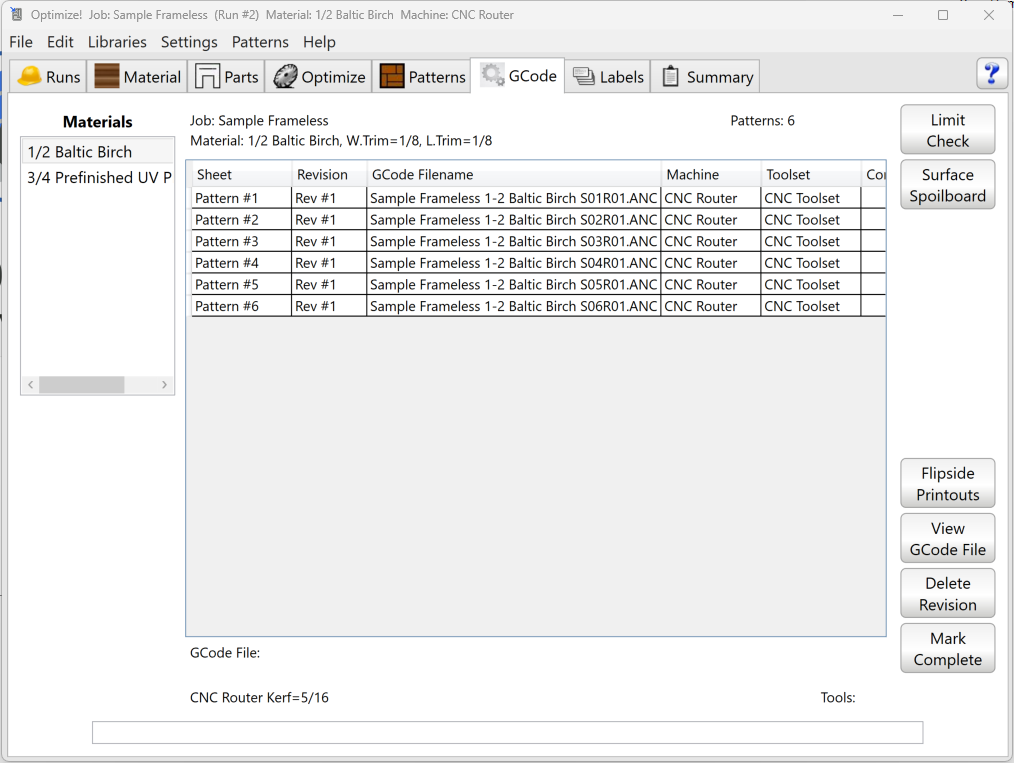
Task: Click the Optimize saw blade icon
Action: 285,77
